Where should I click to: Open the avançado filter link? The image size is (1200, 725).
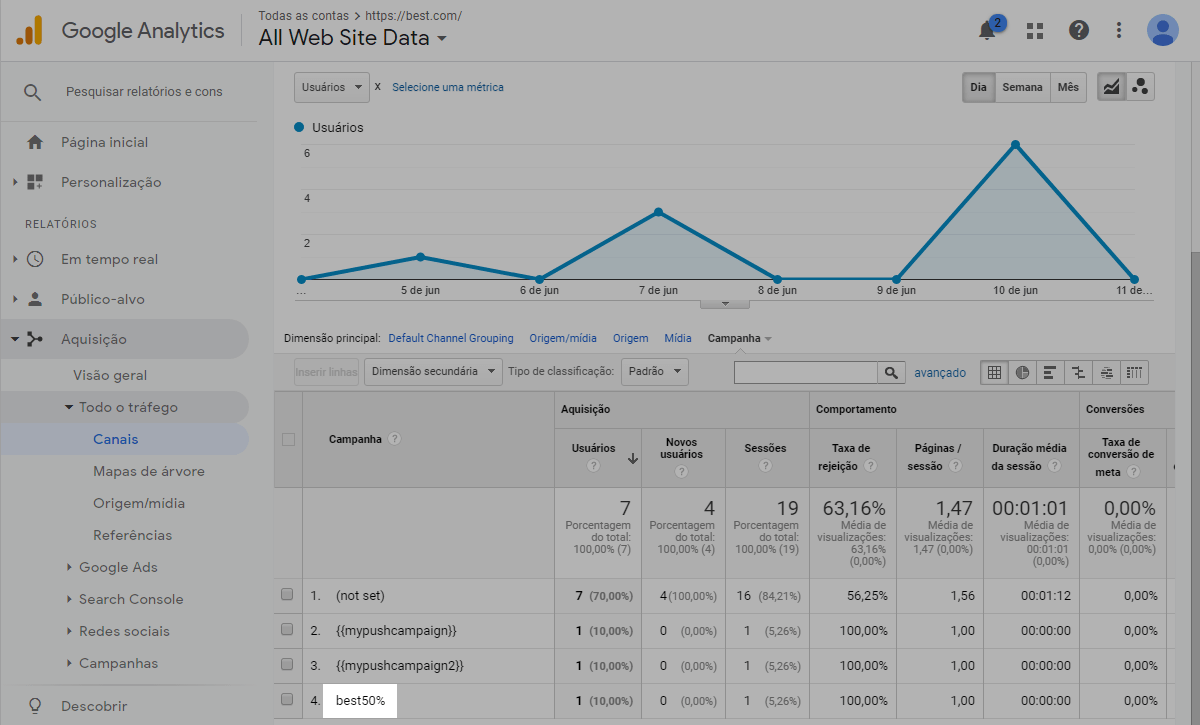[x=940, y=372]
